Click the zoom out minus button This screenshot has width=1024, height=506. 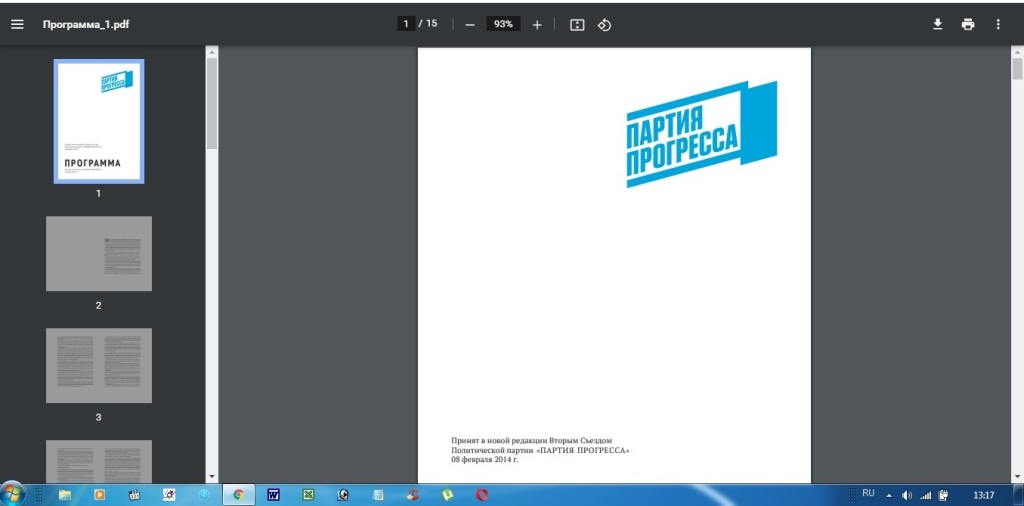470,24
